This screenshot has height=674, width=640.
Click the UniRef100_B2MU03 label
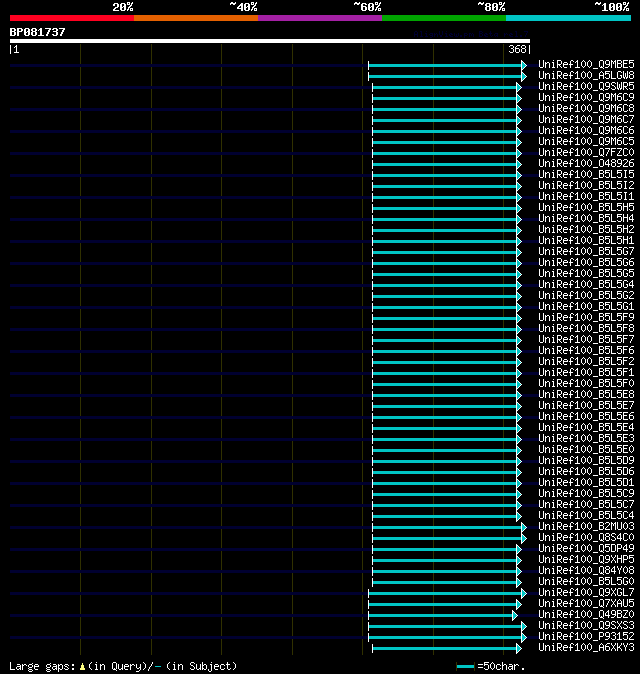click(x=586, y=527)
